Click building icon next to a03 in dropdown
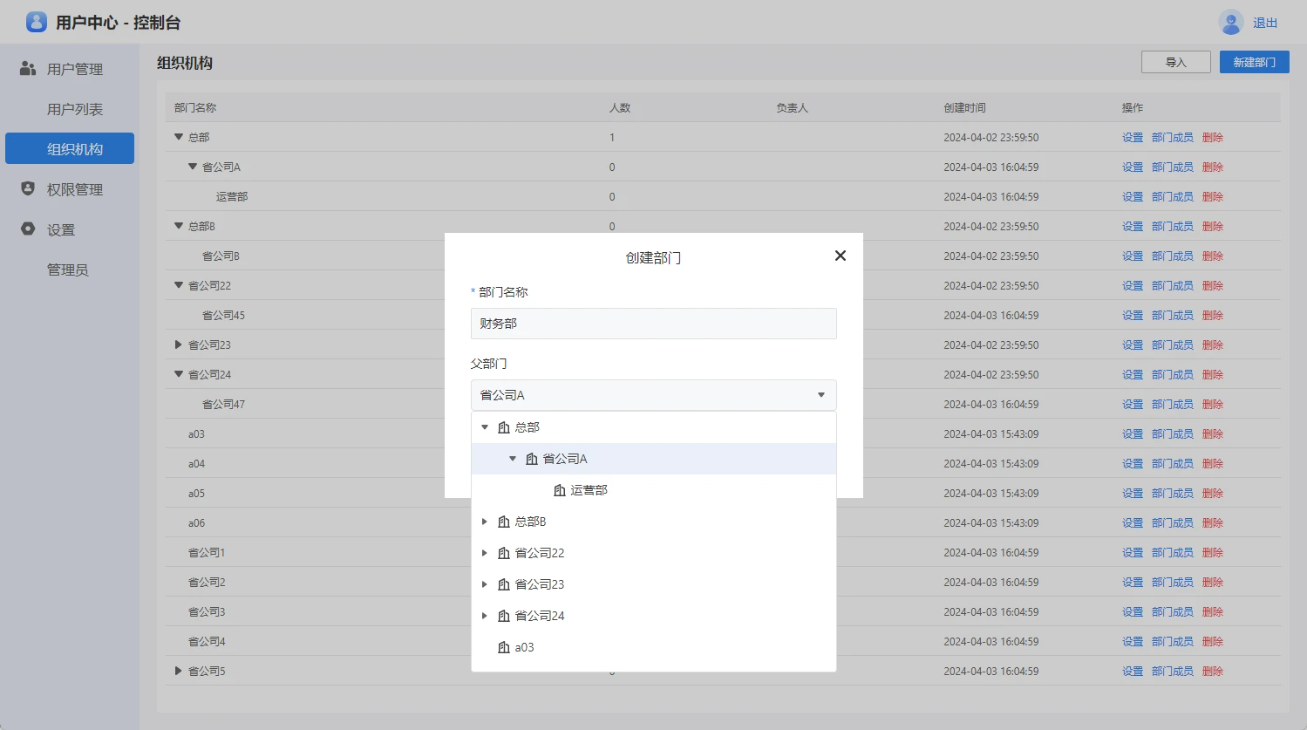The width and height of the screenshot is (1307, 730). [504, 647]
